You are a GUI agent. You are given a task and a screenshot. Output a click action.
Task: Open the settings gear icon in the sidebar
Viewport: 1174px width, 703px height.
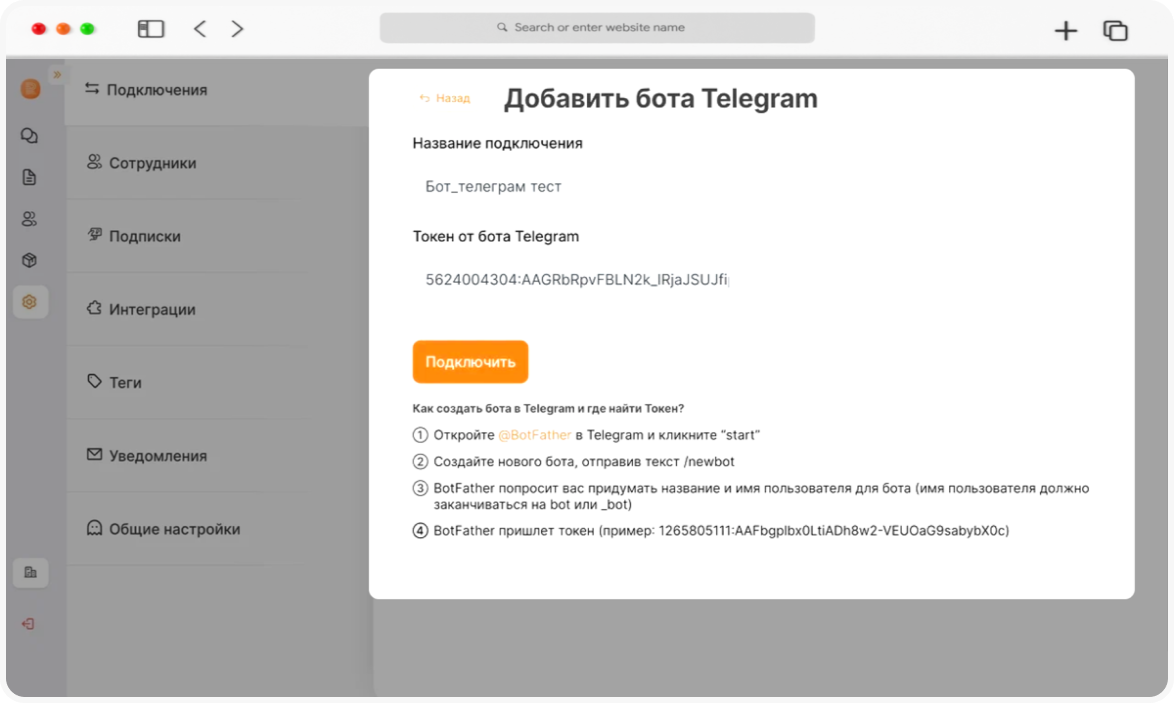click(30, 302)
